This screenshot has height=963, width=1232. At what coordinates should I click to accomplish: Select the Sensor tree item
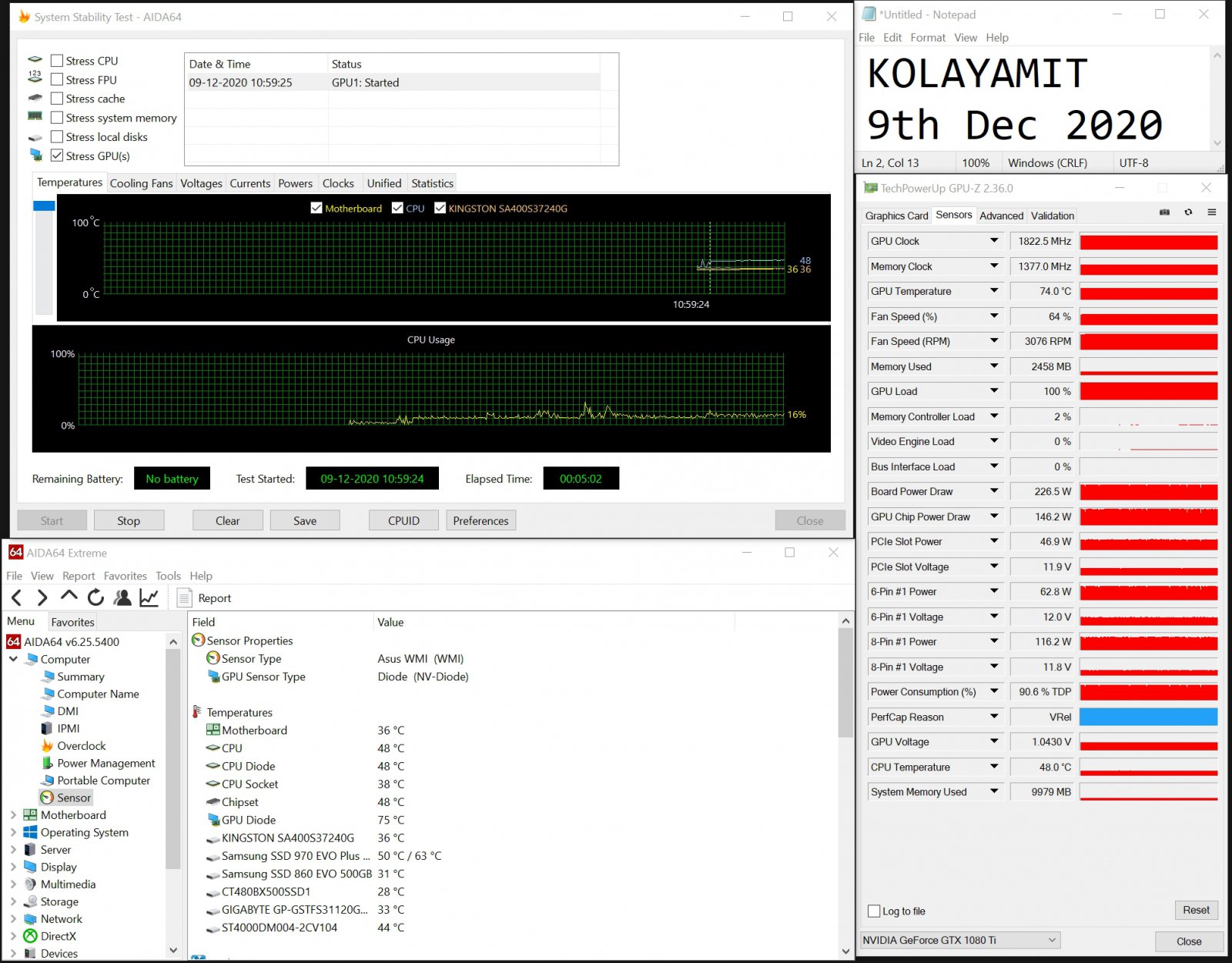click(66, 797)
